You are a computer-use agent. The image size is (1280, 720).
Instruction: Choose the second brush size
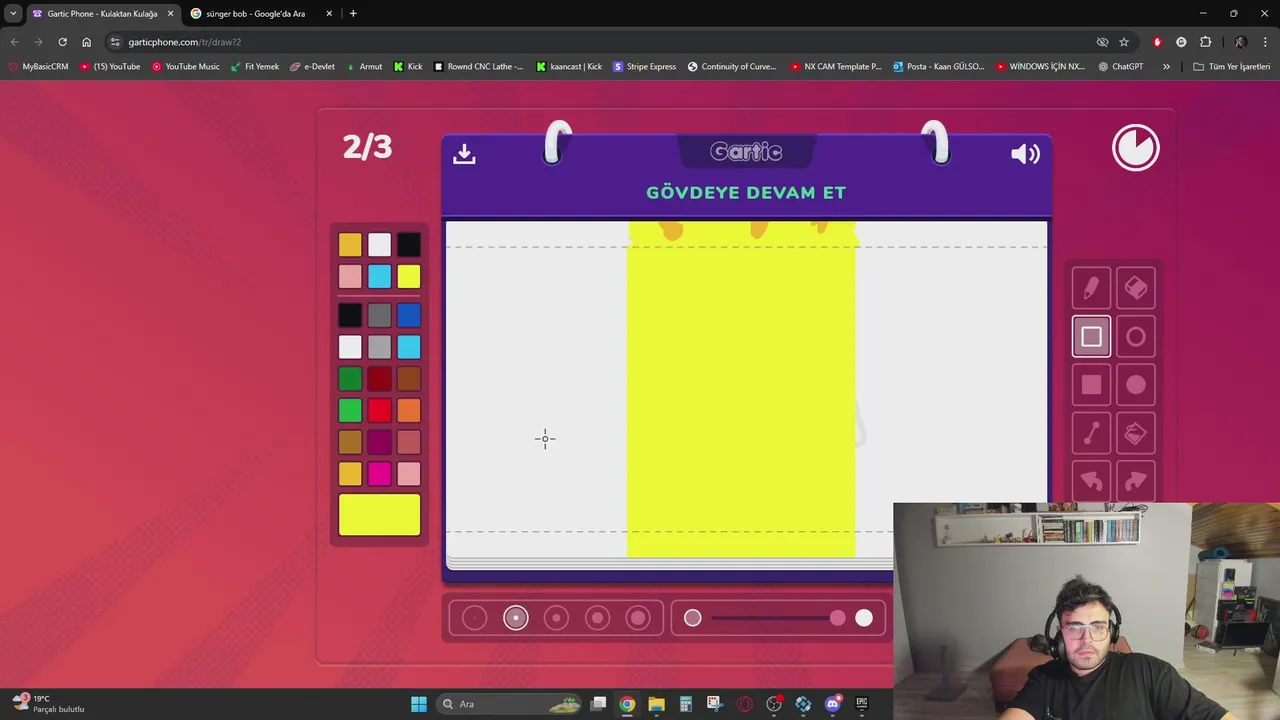tap(516, 618)
